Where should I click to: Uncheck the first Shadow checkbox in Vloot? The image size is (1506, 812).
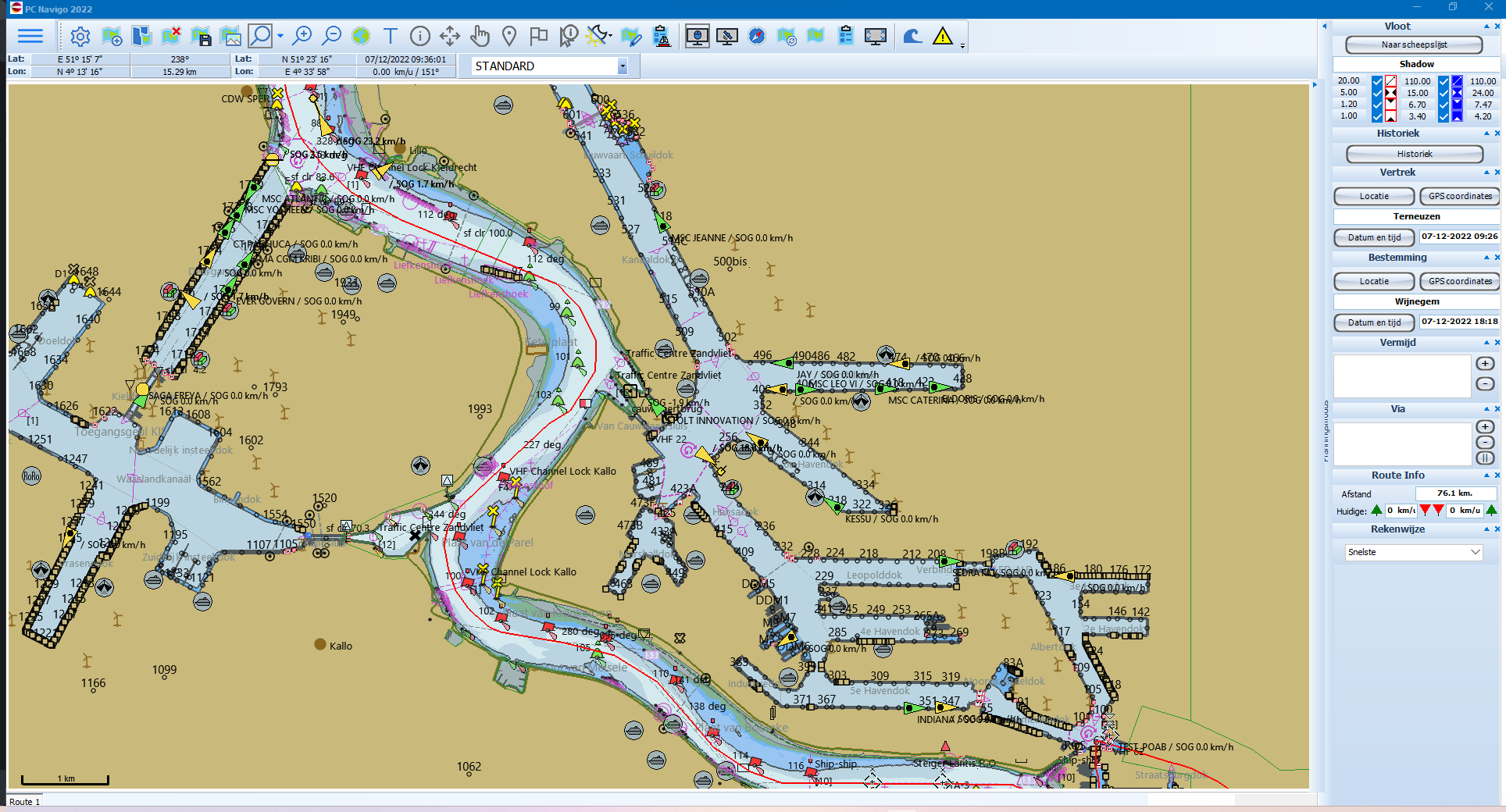click(x=1376, y=80)
